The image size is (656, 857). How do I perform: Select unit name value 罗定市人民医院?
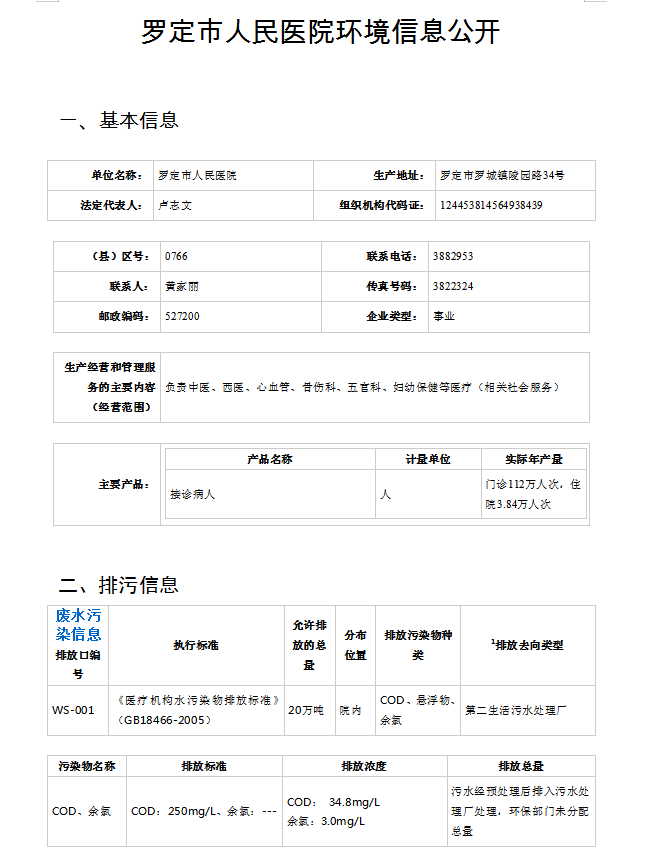pos(197,175)
